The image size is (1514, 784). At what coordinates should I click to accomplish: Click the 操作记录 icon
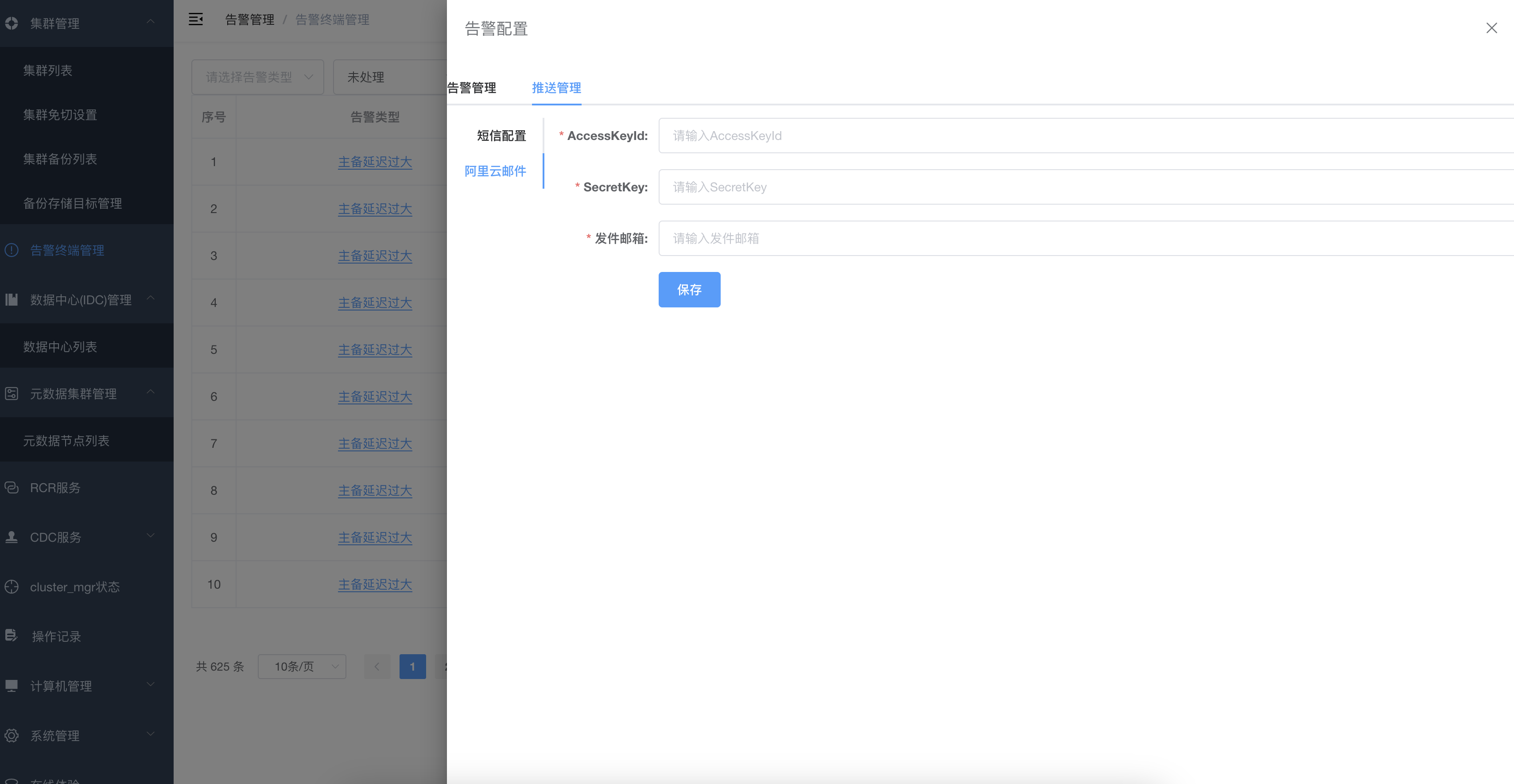[12, 636]
